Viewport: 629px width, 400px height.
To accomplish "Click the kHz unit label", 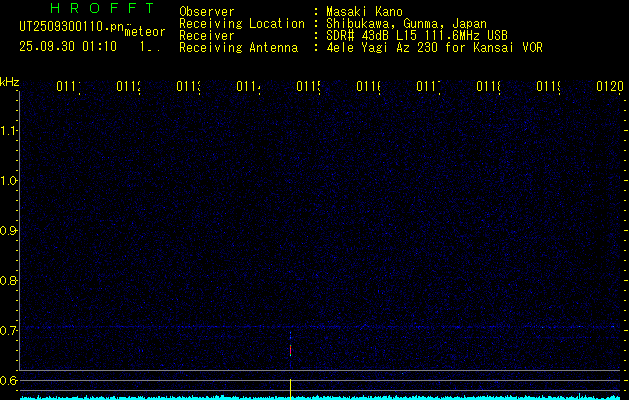I will coord(9,81).
